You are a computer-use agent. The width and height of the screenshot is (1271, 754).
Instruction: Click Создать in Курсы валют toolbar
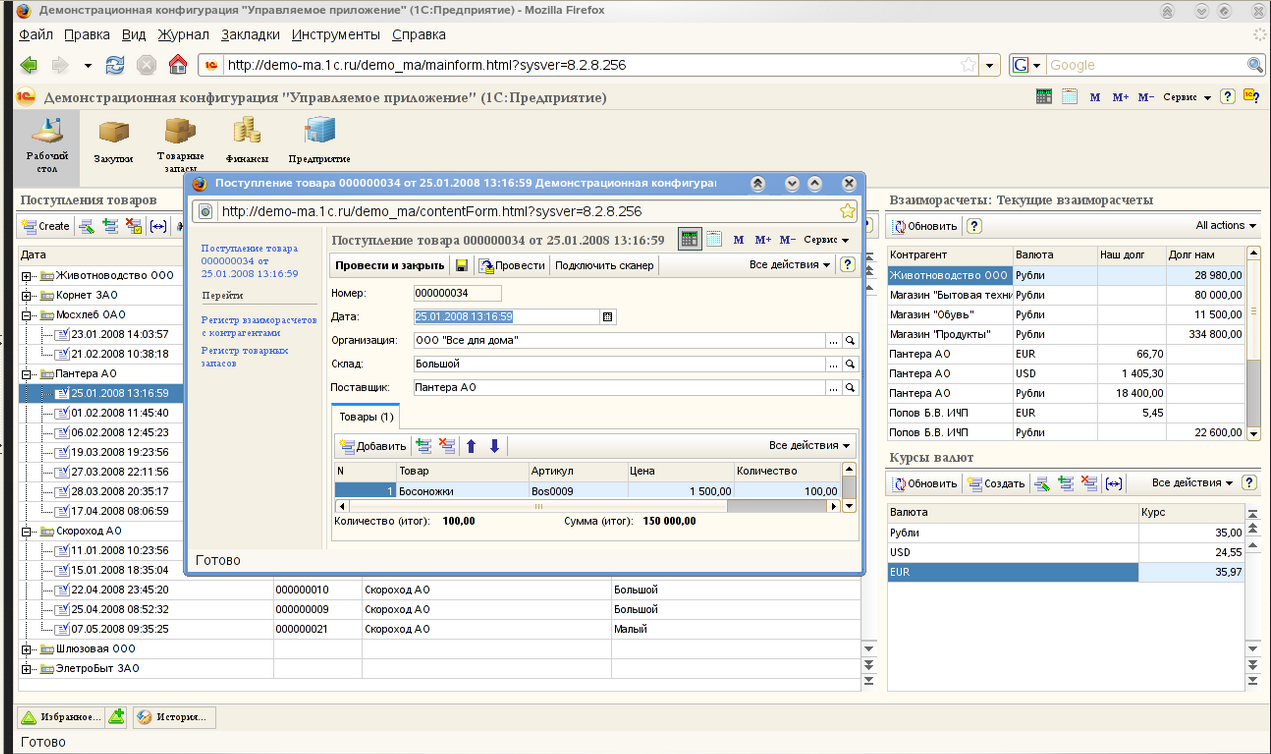click(x=996, y=483)
